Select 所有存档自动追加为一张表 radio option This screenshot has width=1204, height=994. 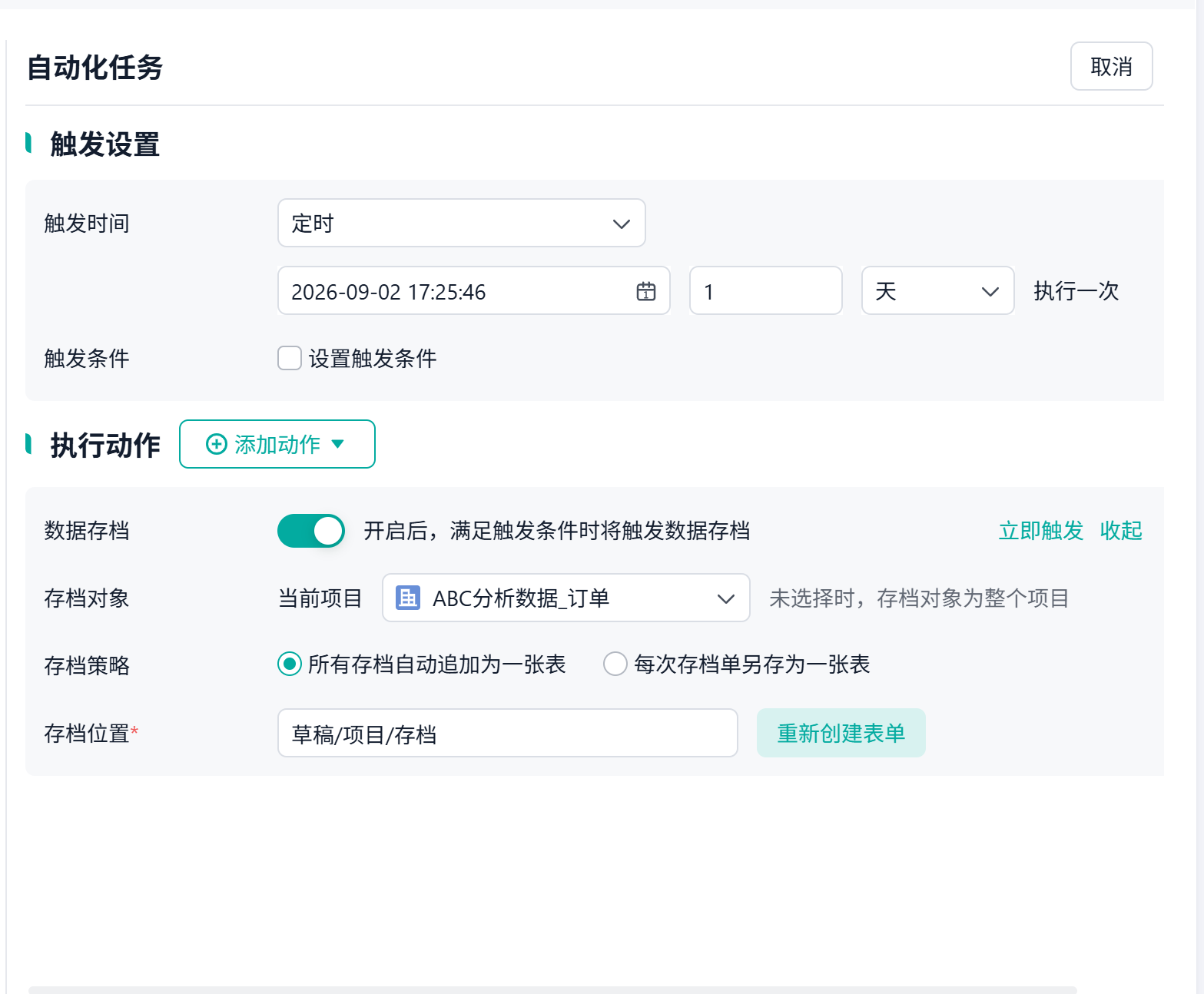(290, 664)
